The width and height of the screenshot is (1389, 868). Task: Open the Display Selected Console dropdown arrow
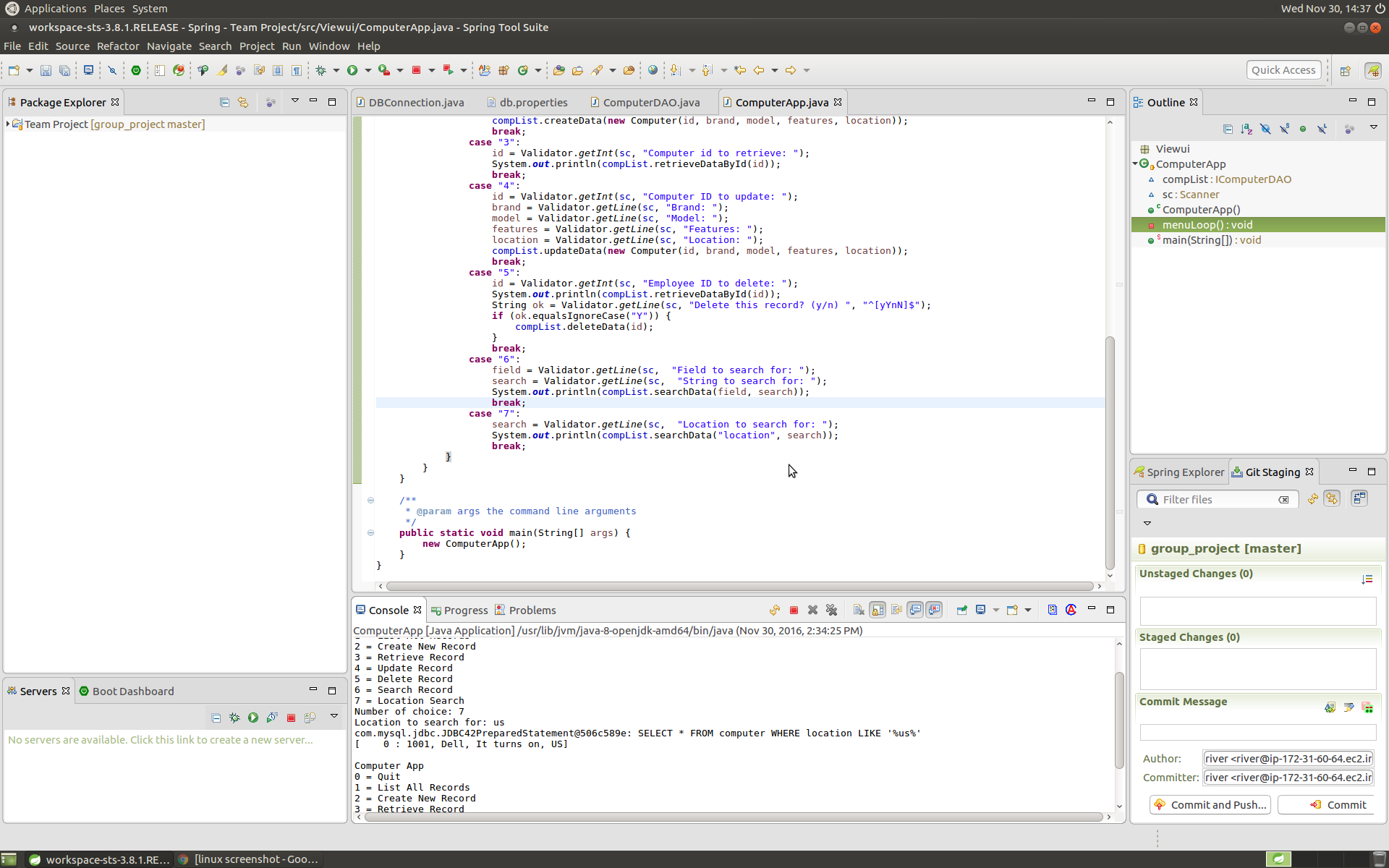click(x=995, y=610)
